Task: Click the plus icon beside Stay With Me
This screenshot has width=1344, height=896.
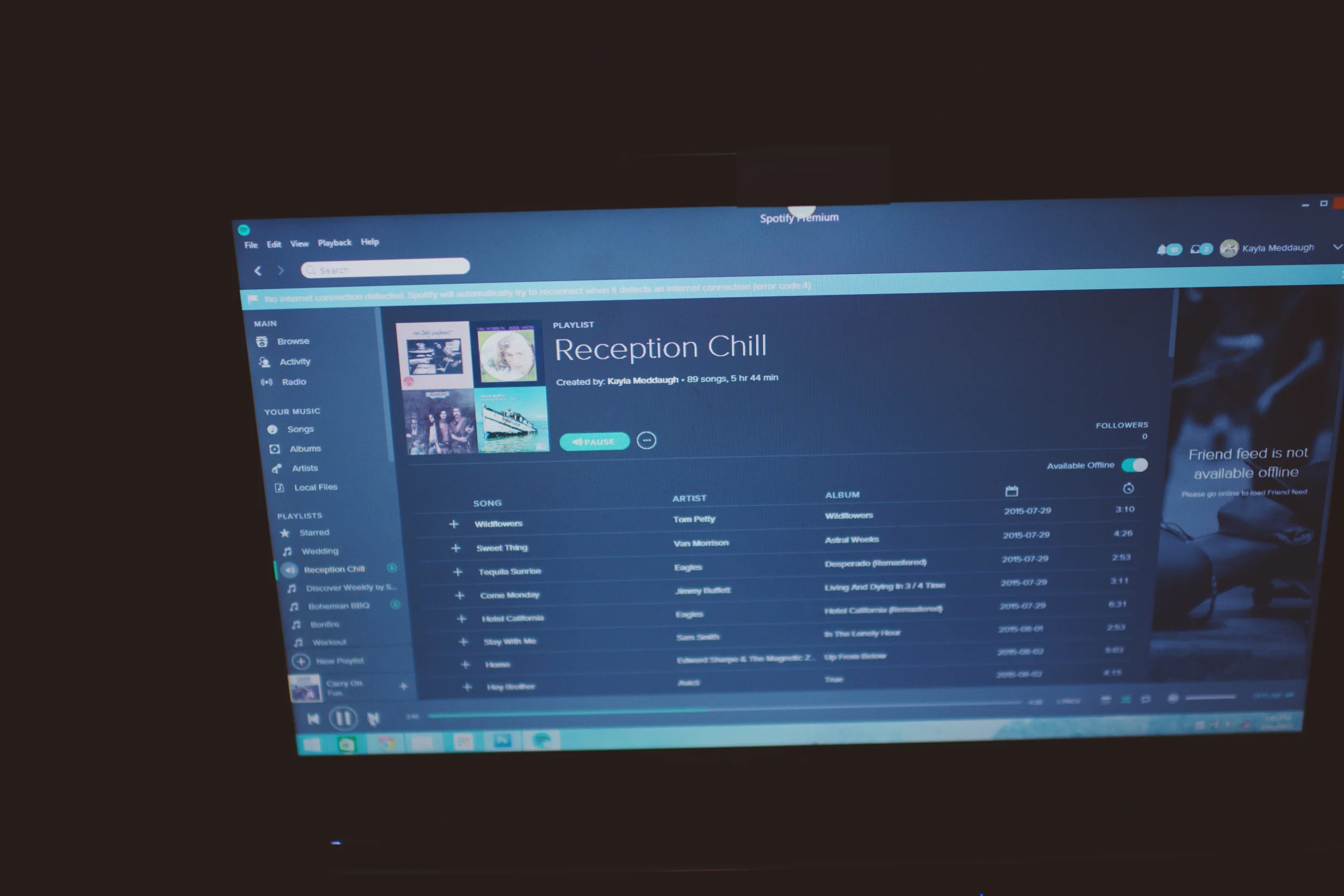Action: coord(463,642)
